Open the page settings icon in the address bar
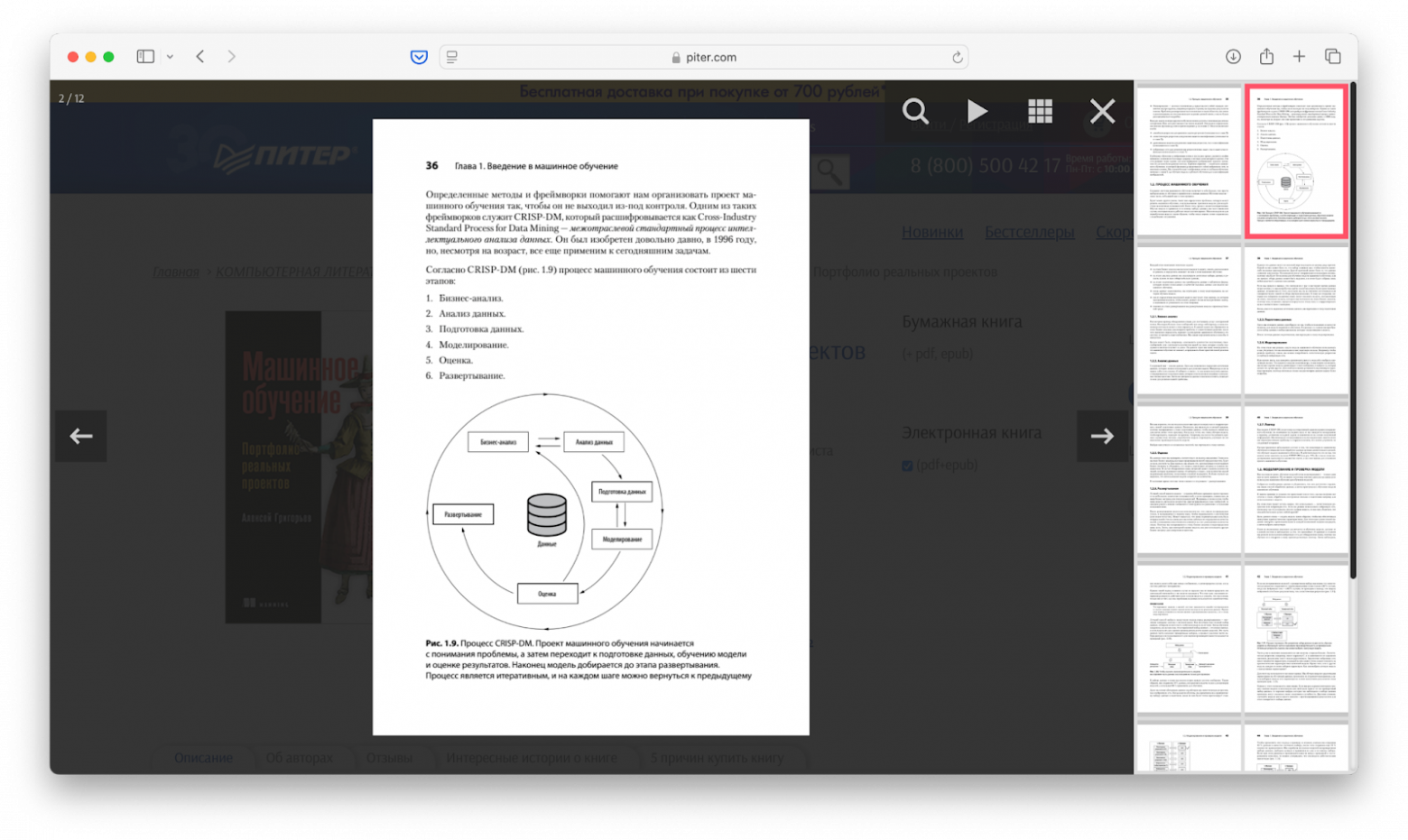The height and width of the screenshot is (840, 1408). pyautogui.click(x=452, y=57)
